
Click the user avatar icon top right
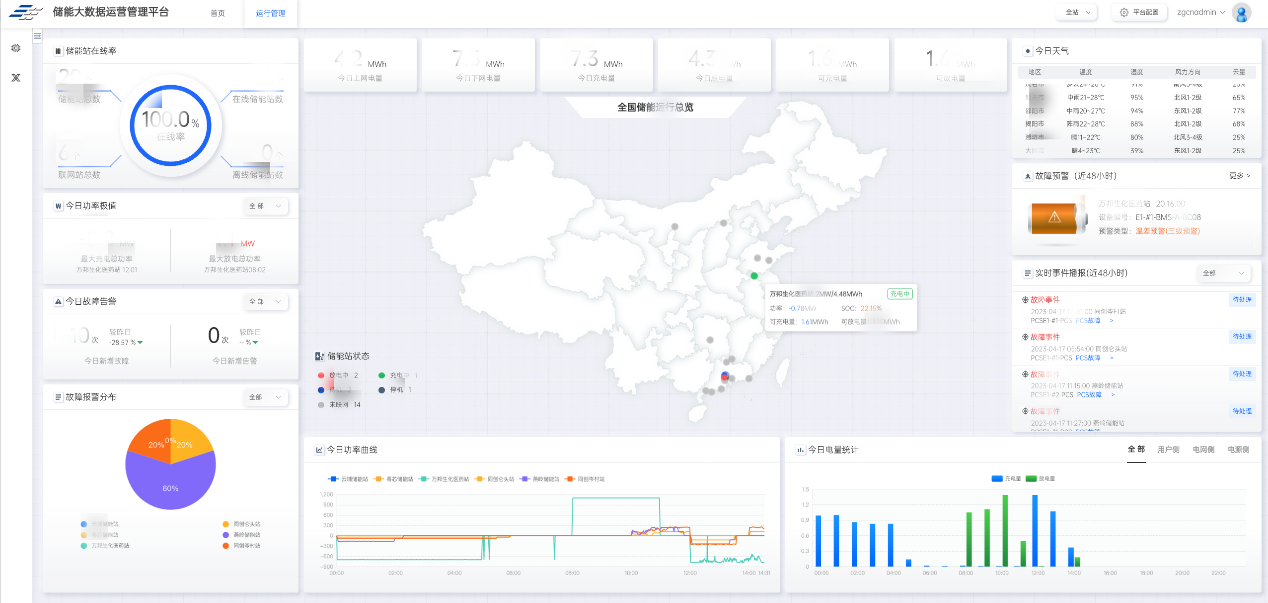[1241, 13]
